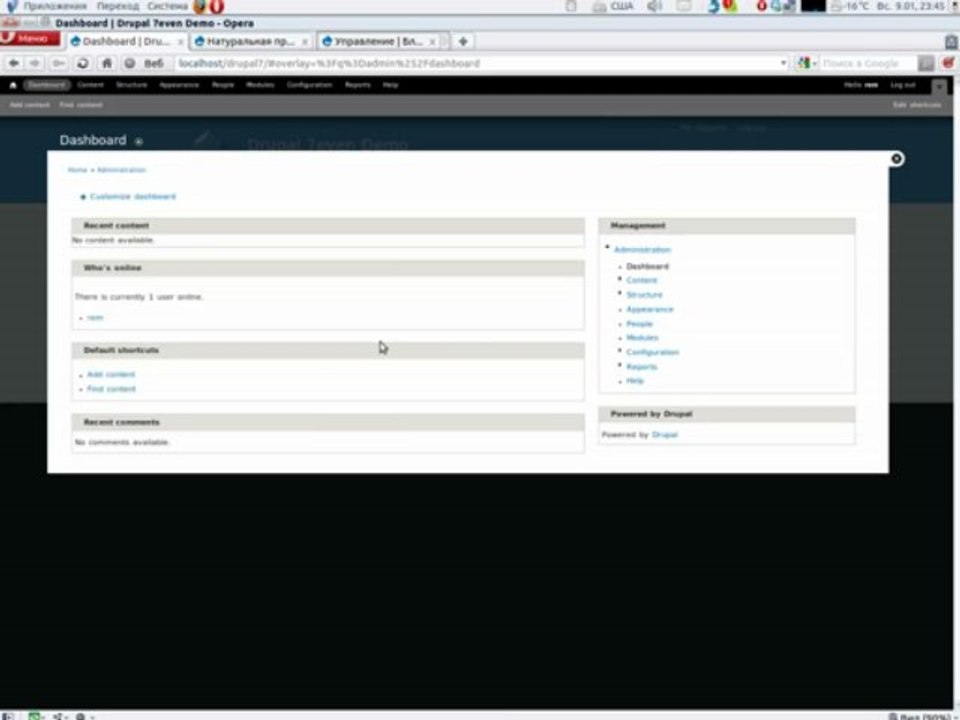Click Edit shortcuts in the shortcut bar
This screenshot has height=720, width=960.
(917, 105)
